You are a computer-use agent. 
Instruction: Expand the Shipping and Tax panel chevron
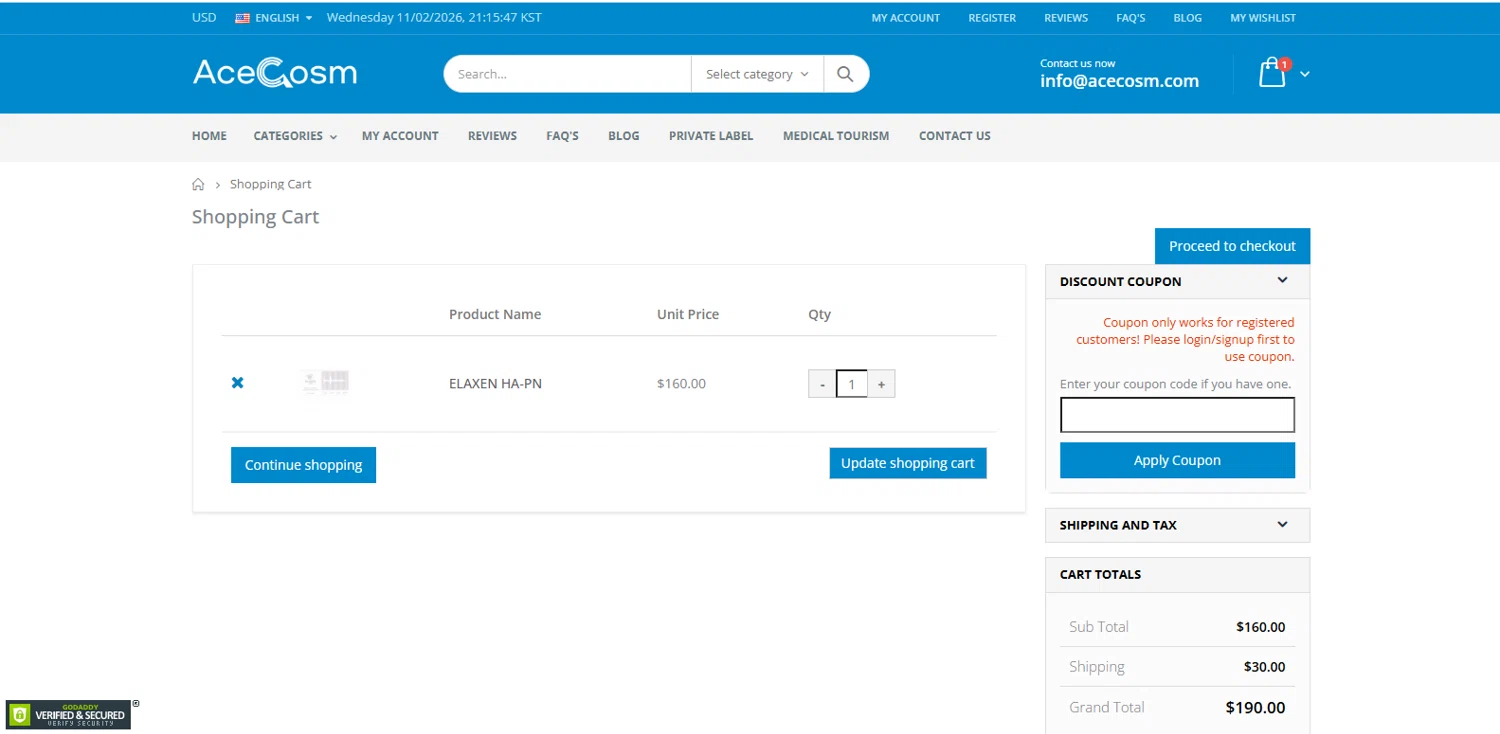tap(1282, 525)
